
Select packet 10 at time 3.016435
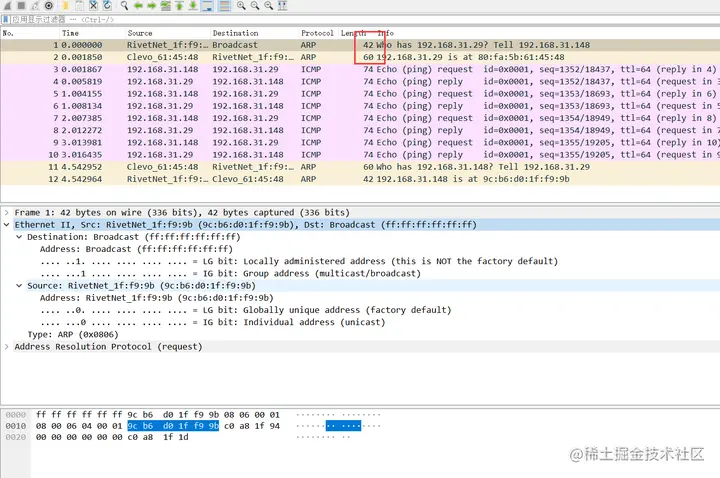[x=360, y=155]
